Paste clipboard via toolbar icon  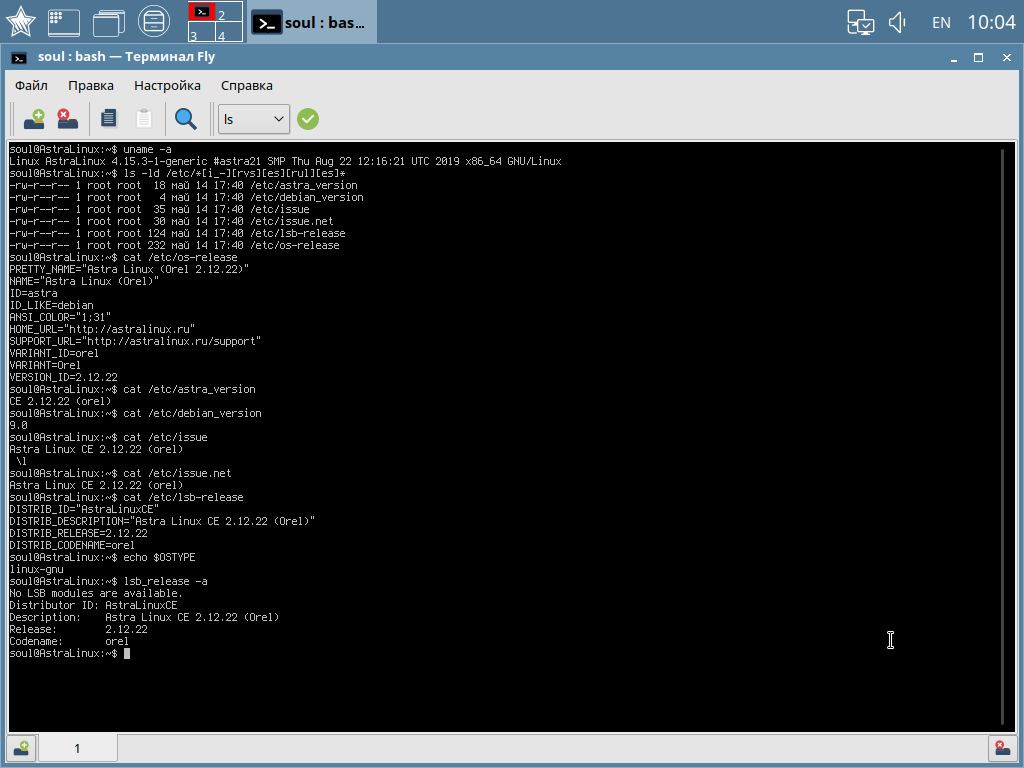pyautogui.click(x=144, y=119)
